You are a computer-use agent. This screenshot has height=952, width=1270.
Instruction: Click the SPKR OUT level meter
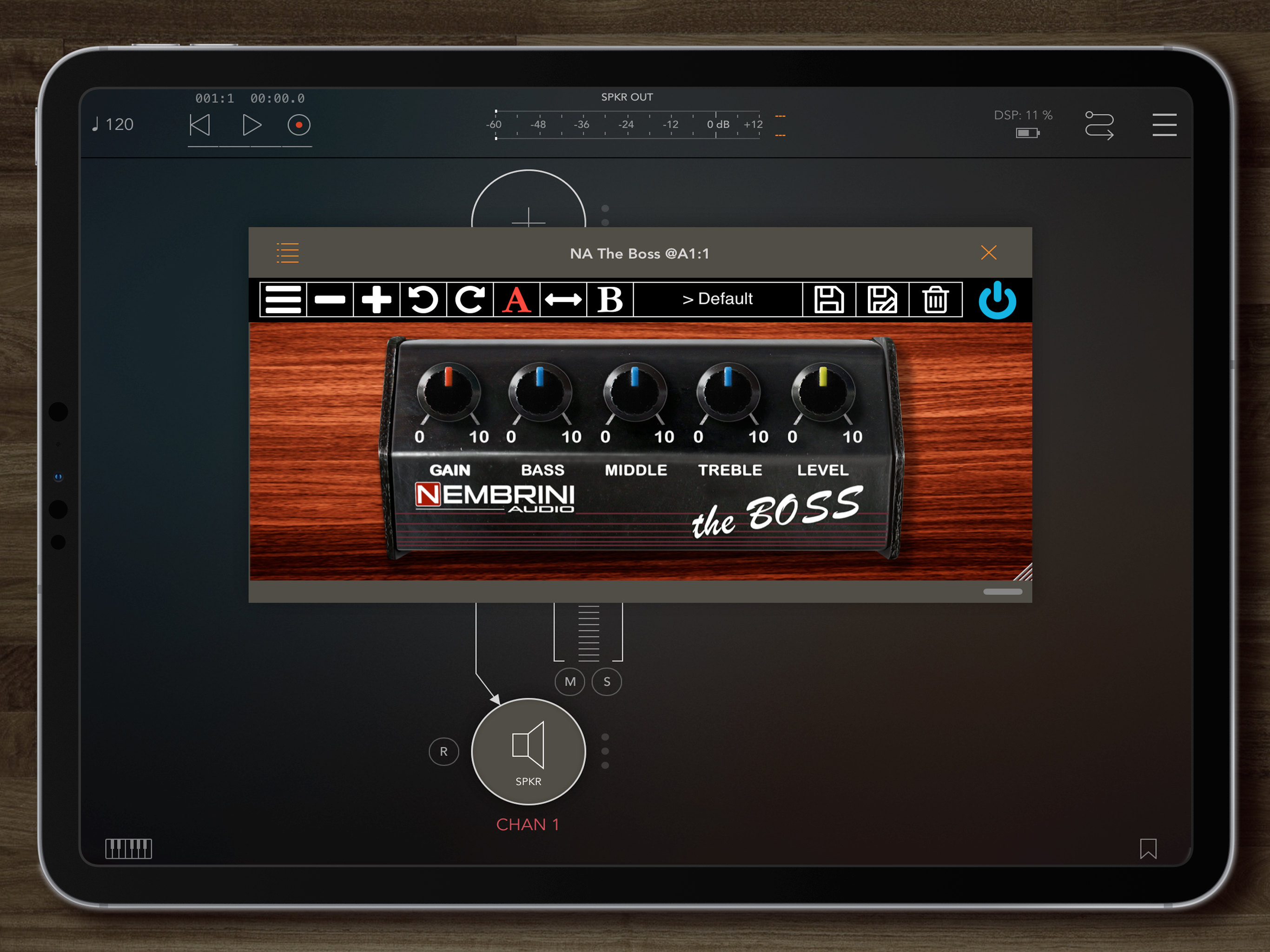pyautogui.click(x=628, y=125)
